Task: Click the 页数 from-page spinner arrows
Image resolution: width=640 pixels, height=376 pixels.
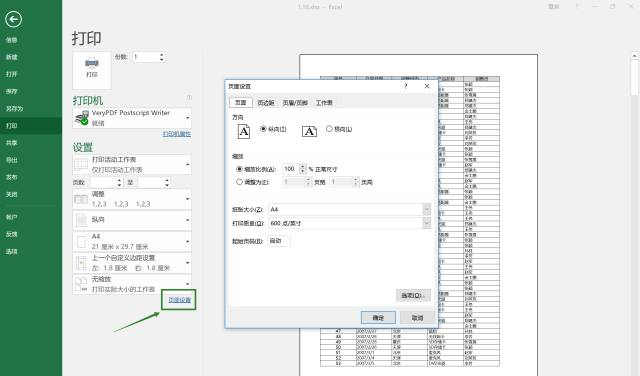Action: 119,182
